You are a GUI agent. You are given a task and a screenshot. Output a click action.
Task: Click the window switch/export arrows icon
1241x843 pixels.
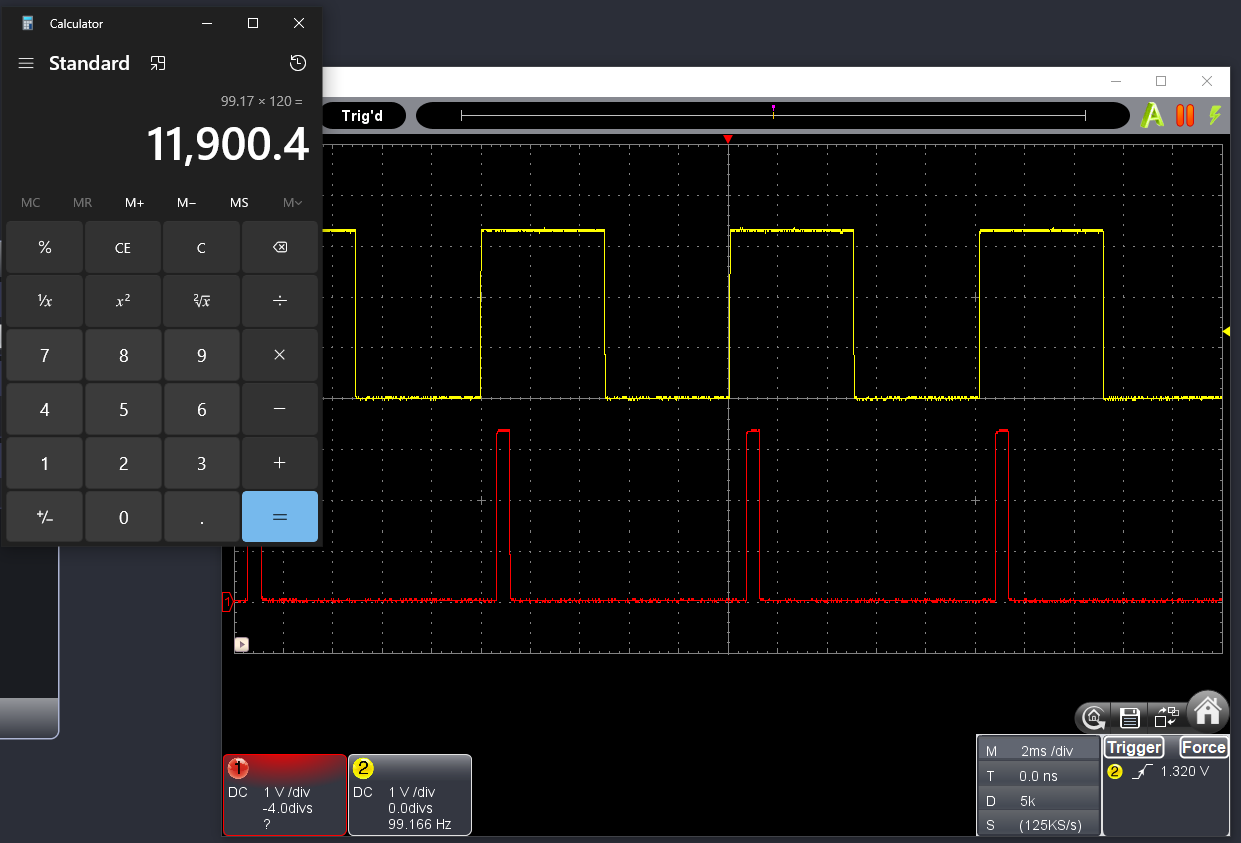pyautogui.click(x=1165, y=716)
